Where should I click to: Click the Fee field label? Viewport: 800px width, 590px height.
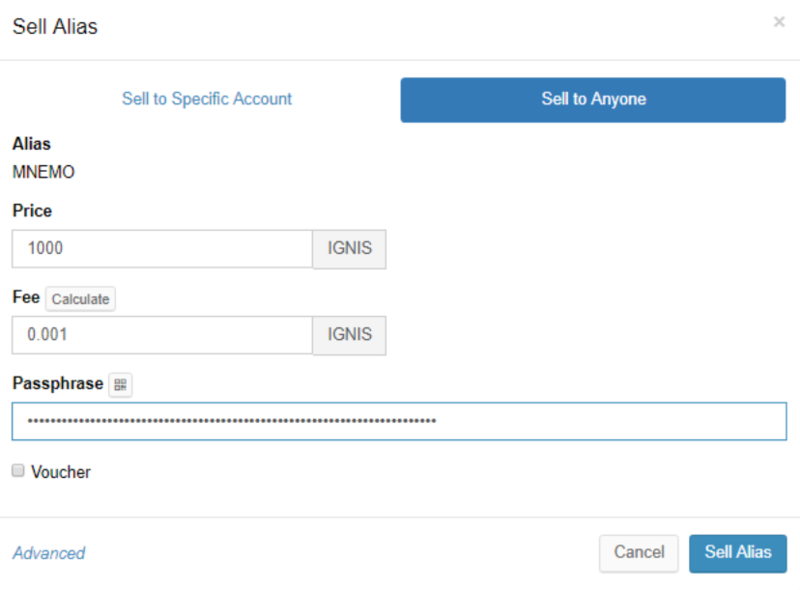(x=26, y=298)
